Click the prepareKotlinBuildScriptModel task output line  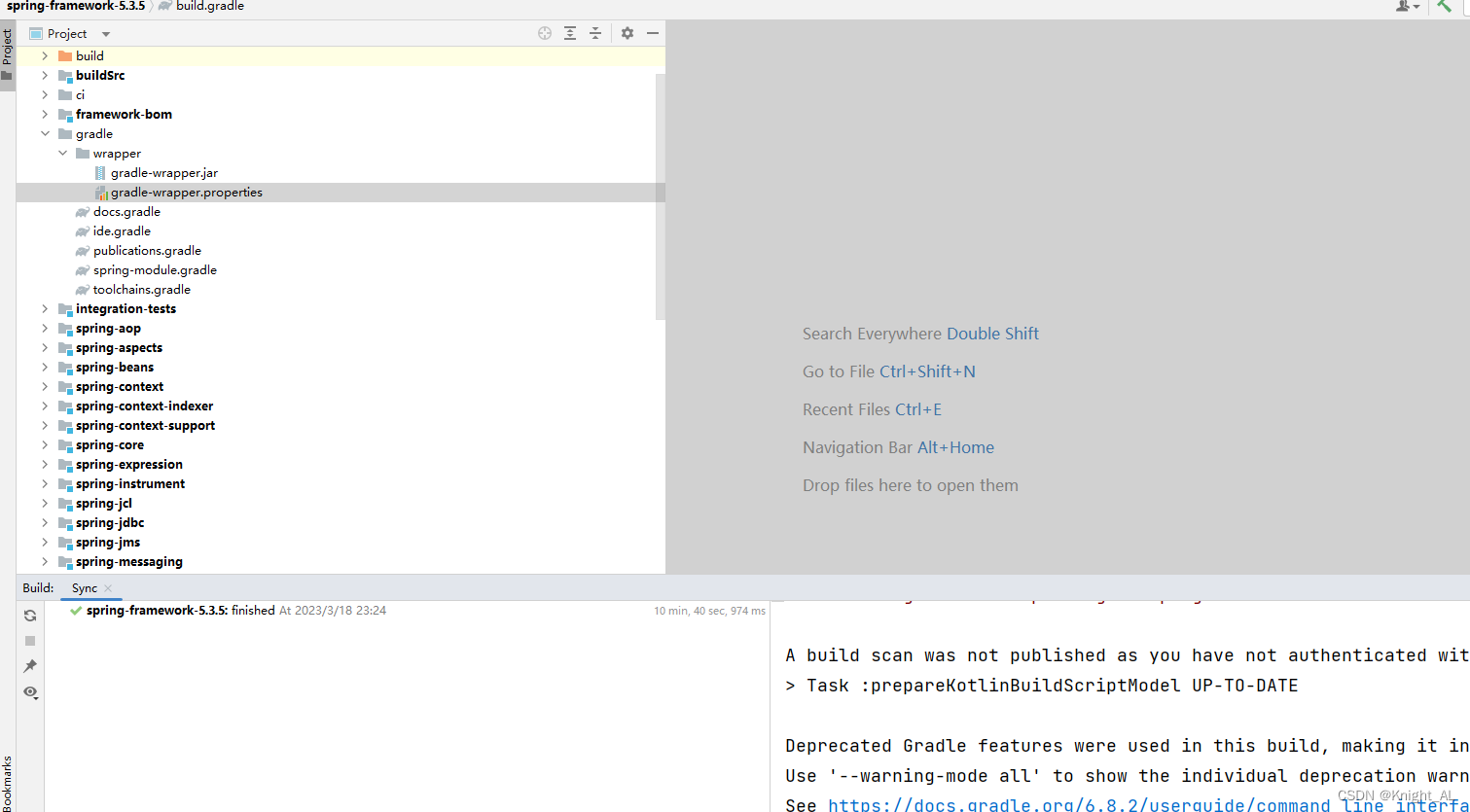click(1042, 686)
